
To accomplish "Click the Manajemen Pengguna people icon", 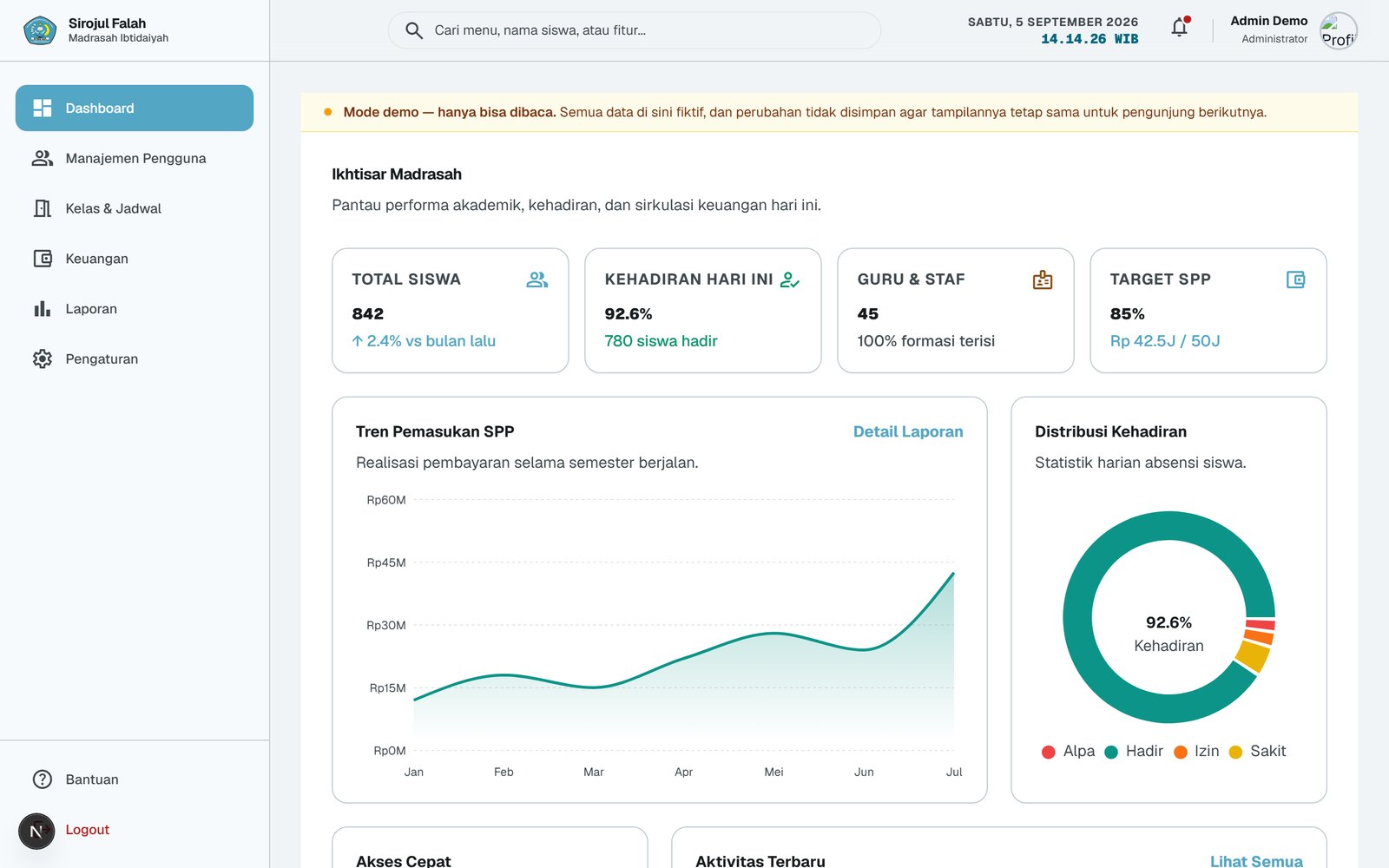I will pos(42,158).
